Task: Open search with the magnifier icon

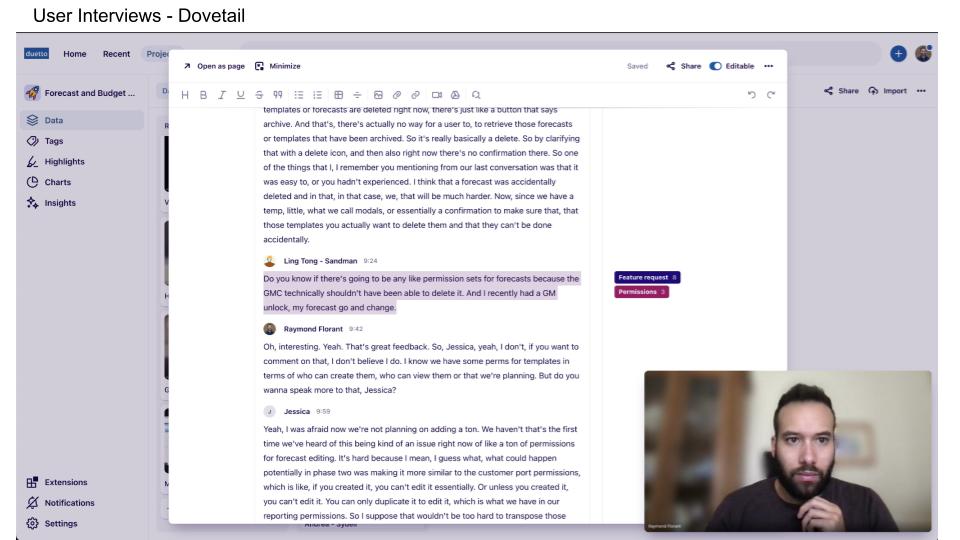Action: click(476, 94)
